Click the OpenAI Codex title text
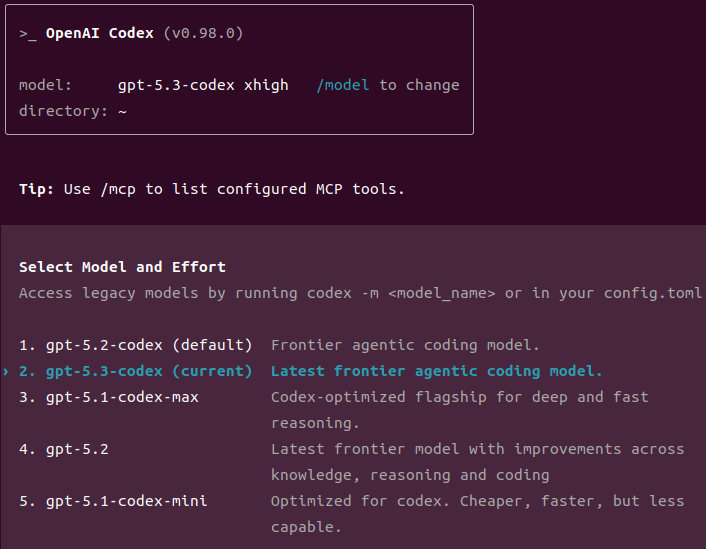Screen dimensions: 706x549 [100, 33]
